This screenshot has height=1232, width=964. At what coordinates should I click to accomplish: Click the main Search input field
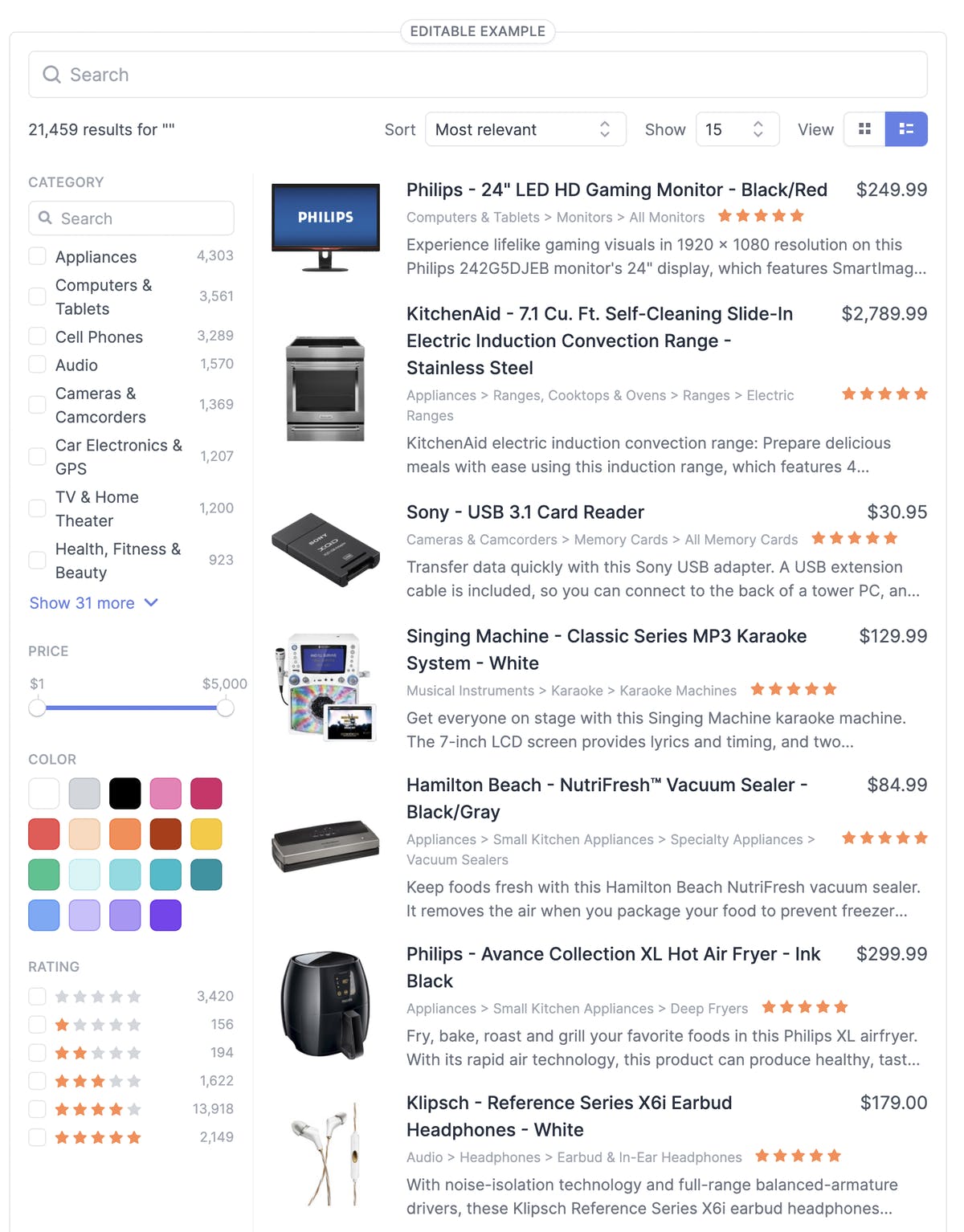[x=478, y=75]
